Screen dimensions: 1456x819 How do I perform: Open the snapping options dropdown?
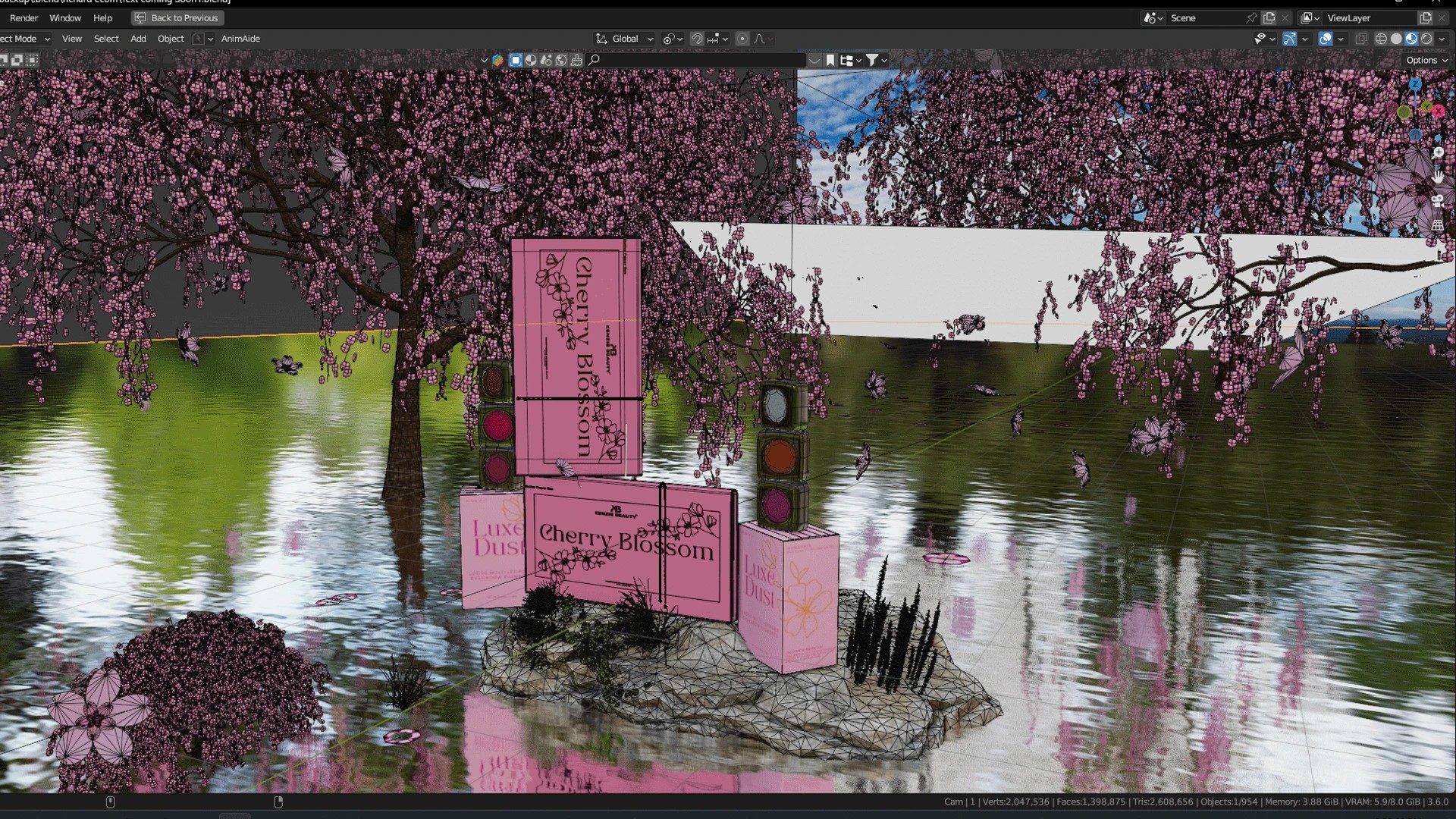[x=717, y=39]
